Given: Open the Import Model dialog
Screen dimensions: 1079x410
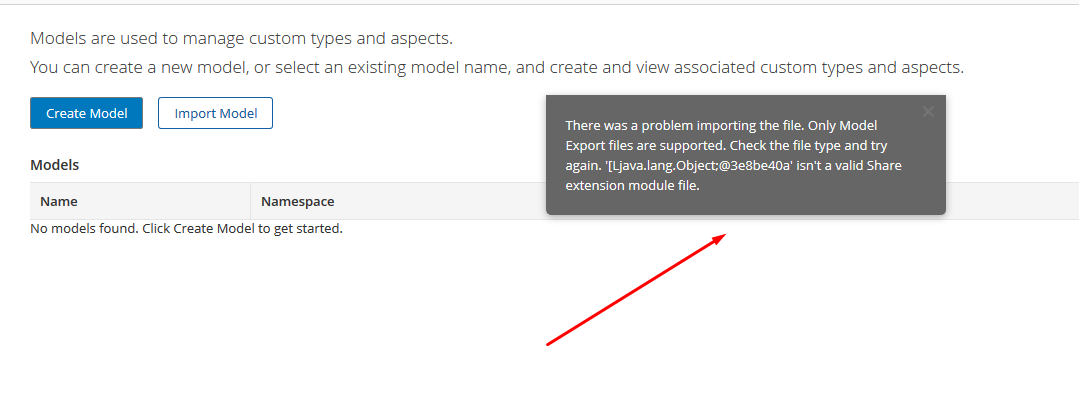Looking at the screenshot, I should click(x=215, y=113).
